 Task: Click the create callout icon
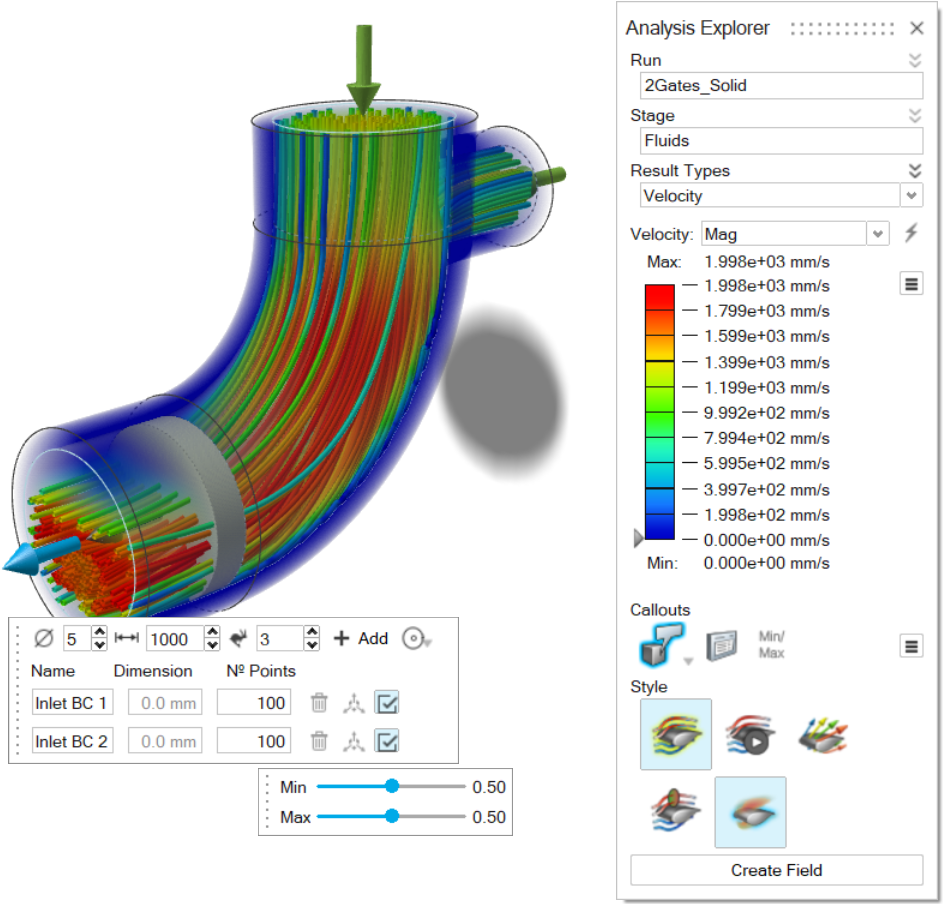(x=660, y=647)
